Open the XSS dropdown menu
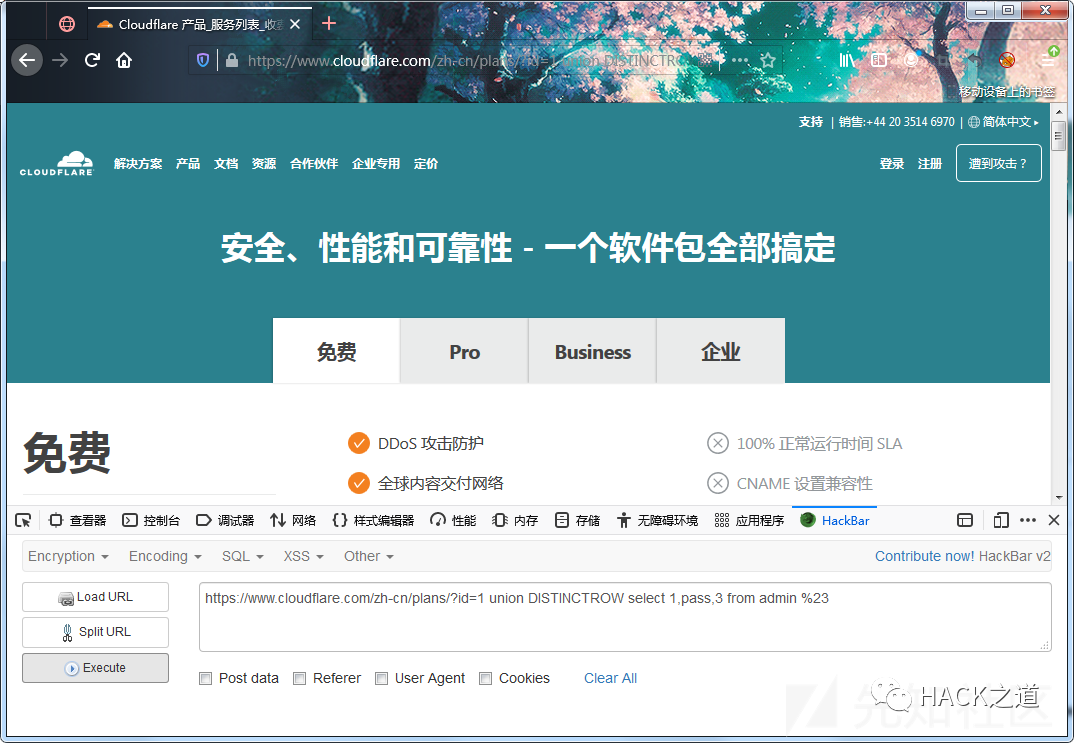Viewport: 1074px width, 743px height. point(303,556)
